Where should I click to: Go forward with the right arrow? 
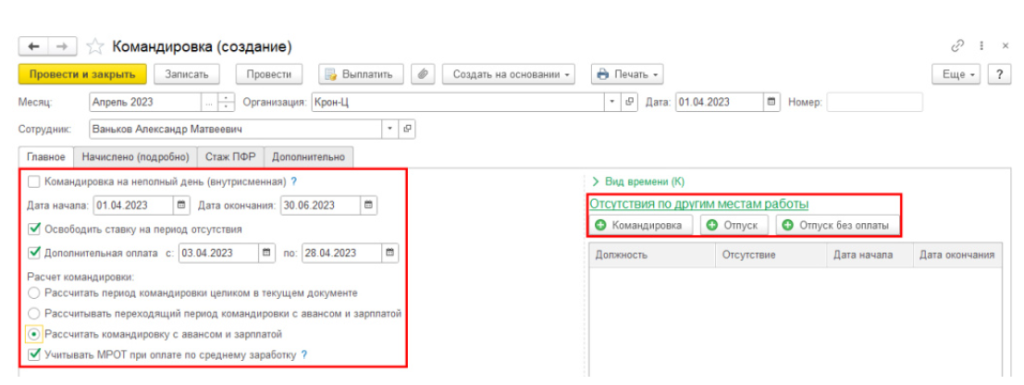click(x=62, y=47)
